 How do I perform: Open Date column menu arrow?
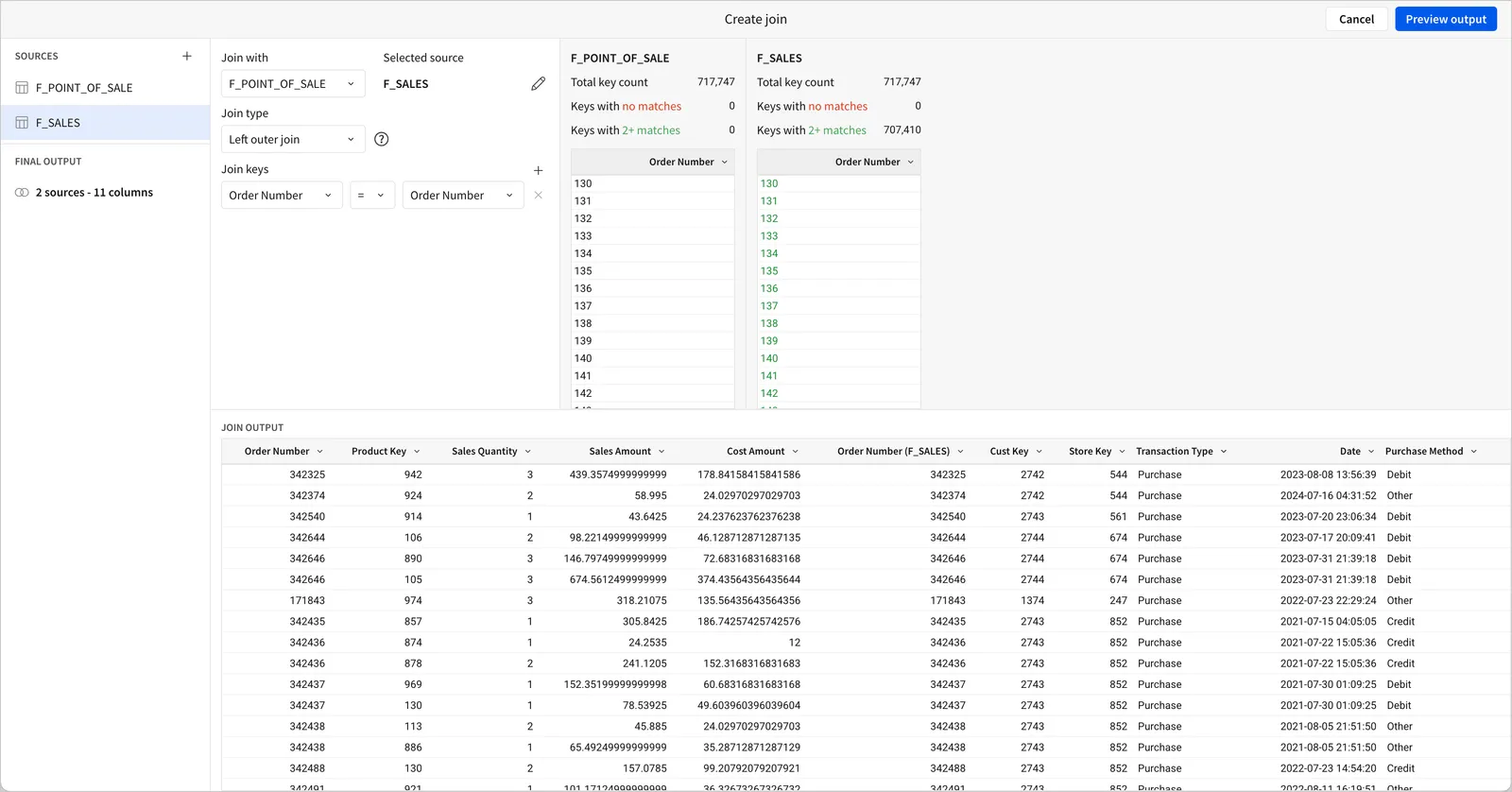pyautogui.click(x=1371, y=452)
